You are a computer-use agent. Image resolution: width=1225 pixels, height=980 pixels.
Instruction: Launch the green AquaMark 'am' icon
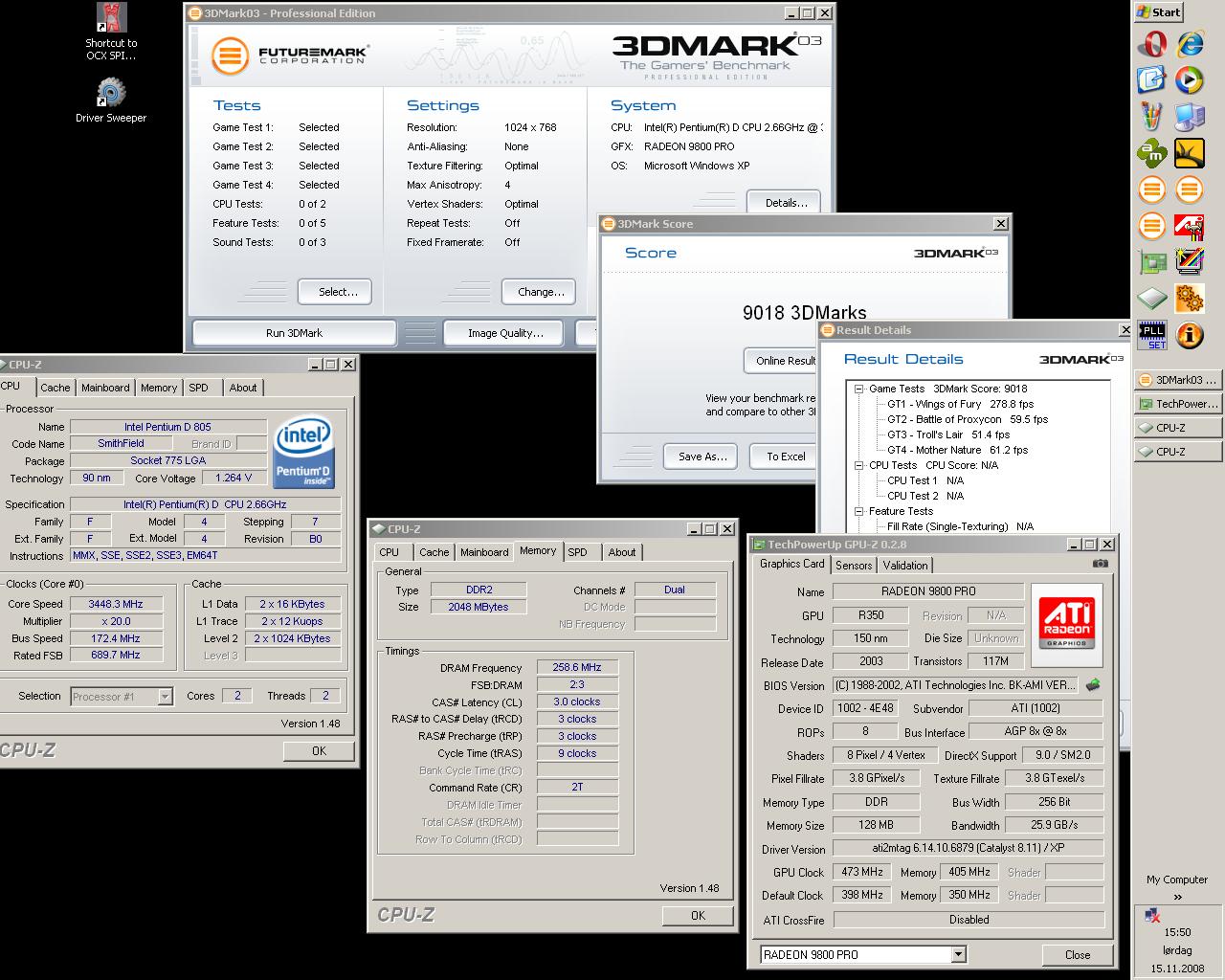point(1152,153)
